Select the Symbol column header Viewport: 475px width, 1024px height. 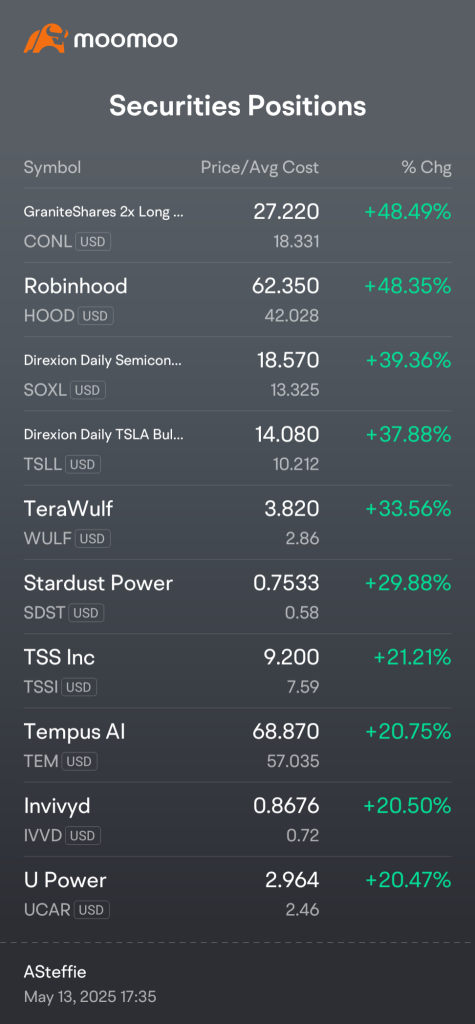[x=52, y=167]
